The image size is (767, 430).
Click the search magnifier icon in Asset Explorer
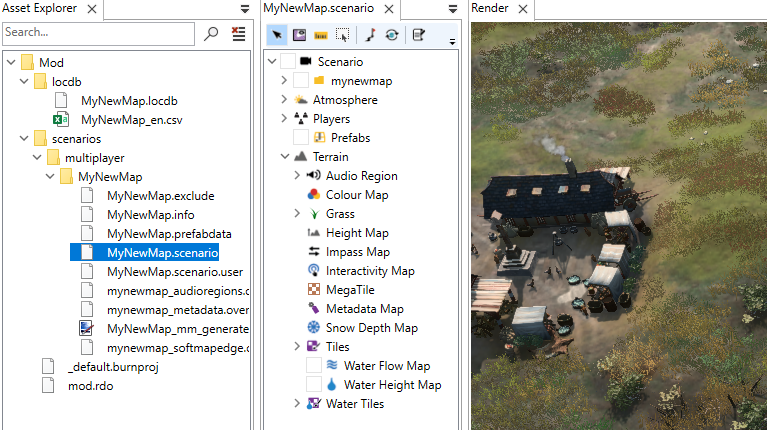pos(211,34)
